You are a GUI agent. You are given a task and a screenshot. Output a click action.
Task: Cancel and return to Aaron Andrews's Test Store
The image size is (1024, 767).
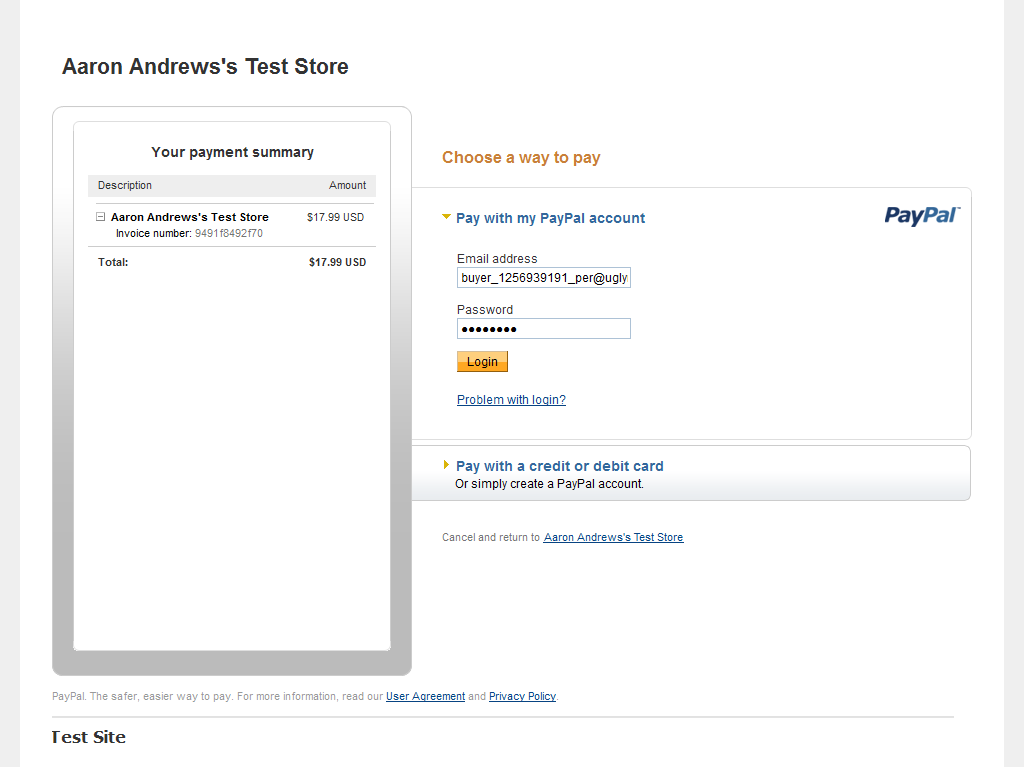point(613,538)
